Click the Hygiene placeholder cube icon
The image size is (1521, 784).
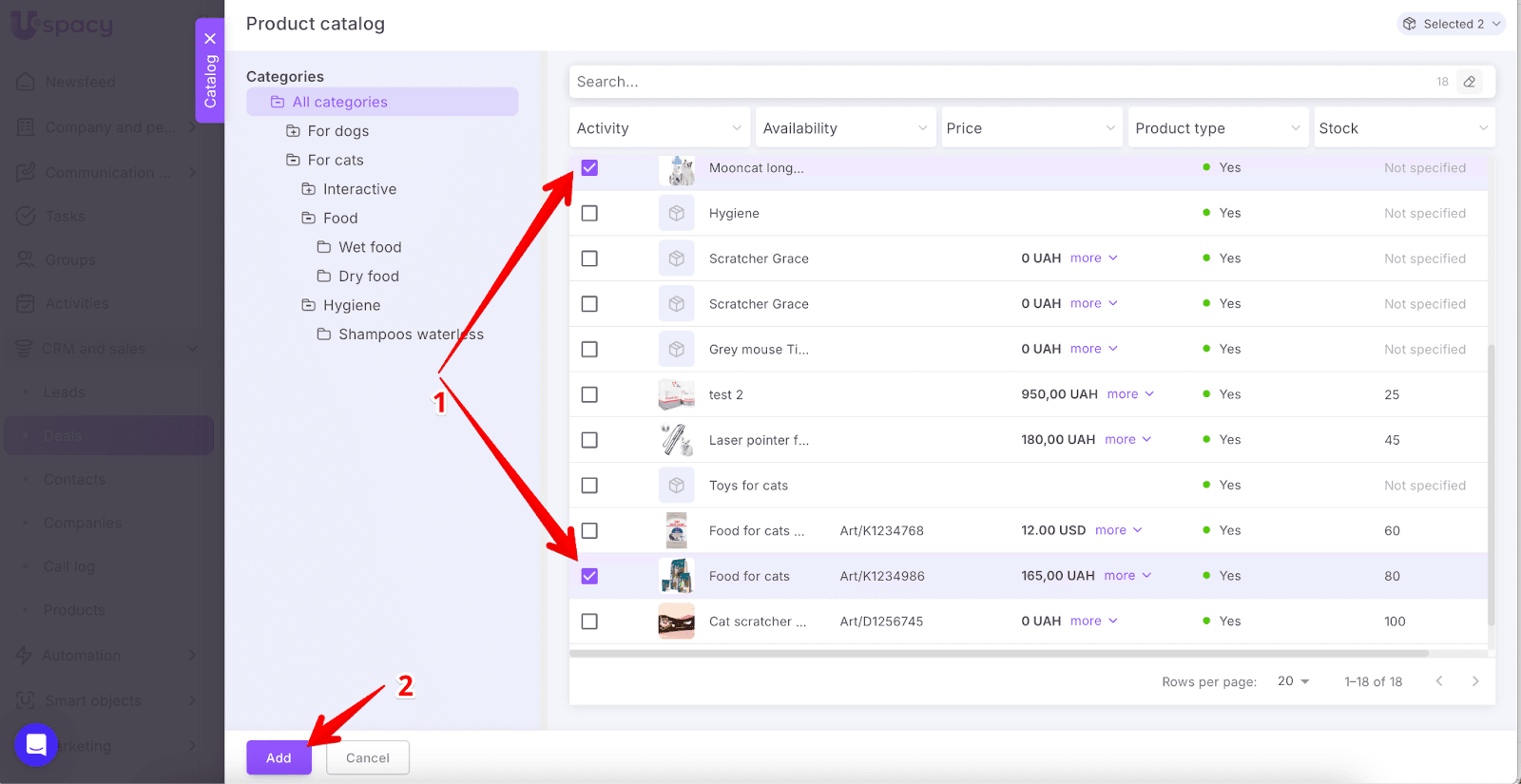676,214
